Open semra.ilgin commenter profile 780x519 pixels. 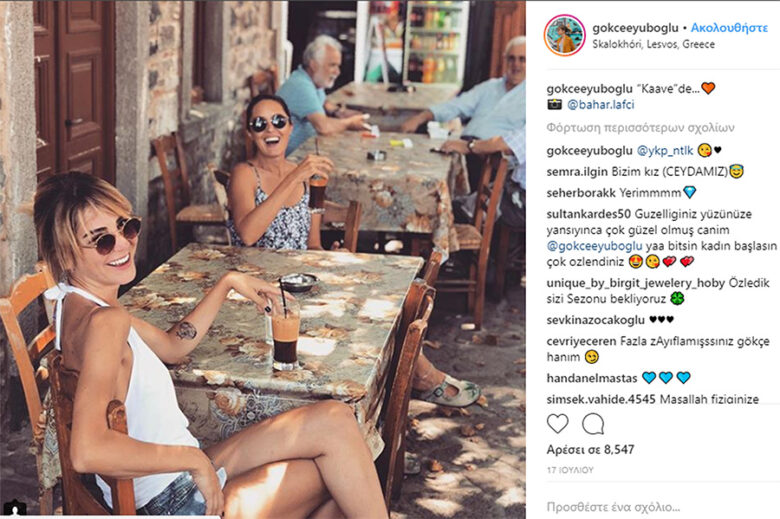pyautogui.click(x=577, y=172)
